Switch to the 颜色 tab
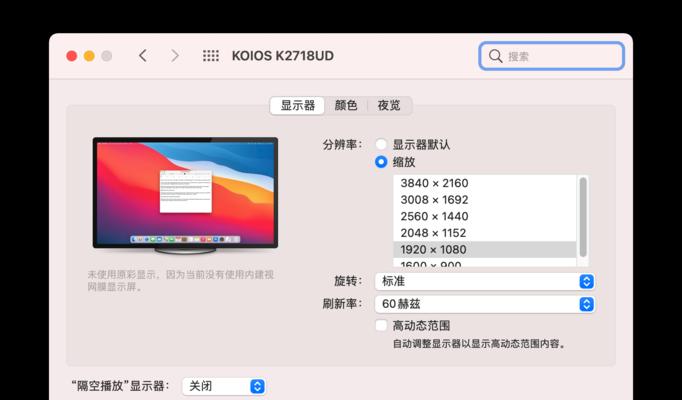The image size is (682, 400). 346,106
